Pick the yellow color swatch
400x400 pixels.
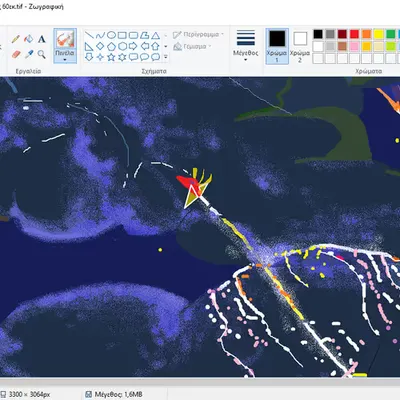coord(378,34)
